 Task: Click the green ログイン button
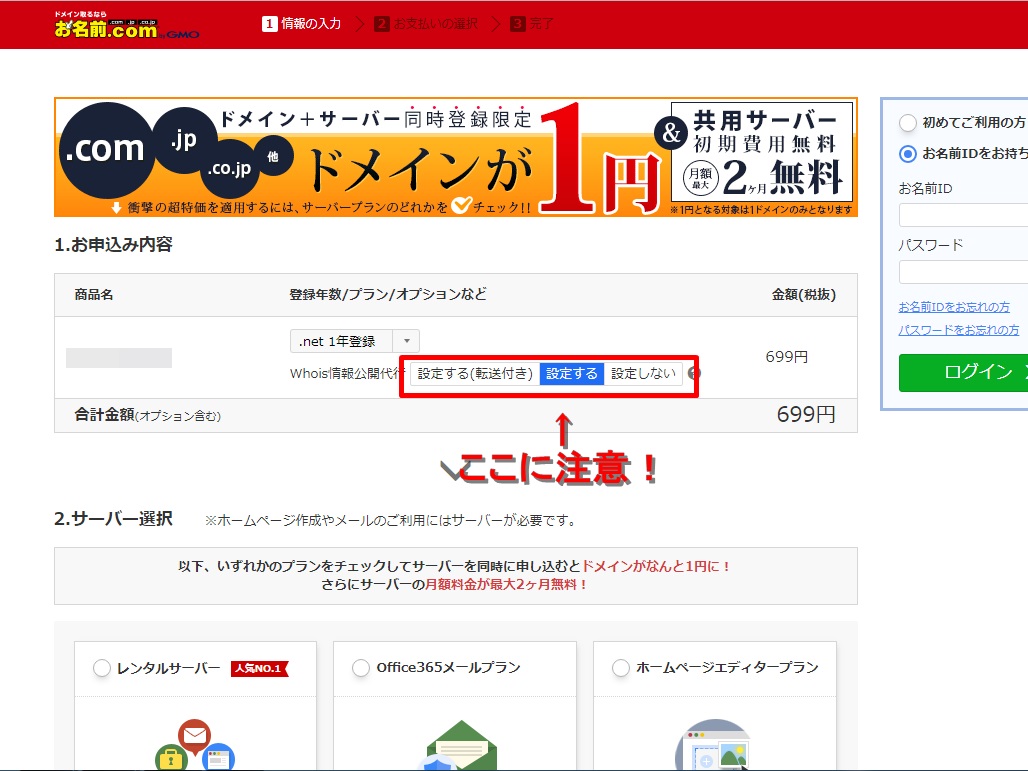pyautogui.click(x=963, y=372)
